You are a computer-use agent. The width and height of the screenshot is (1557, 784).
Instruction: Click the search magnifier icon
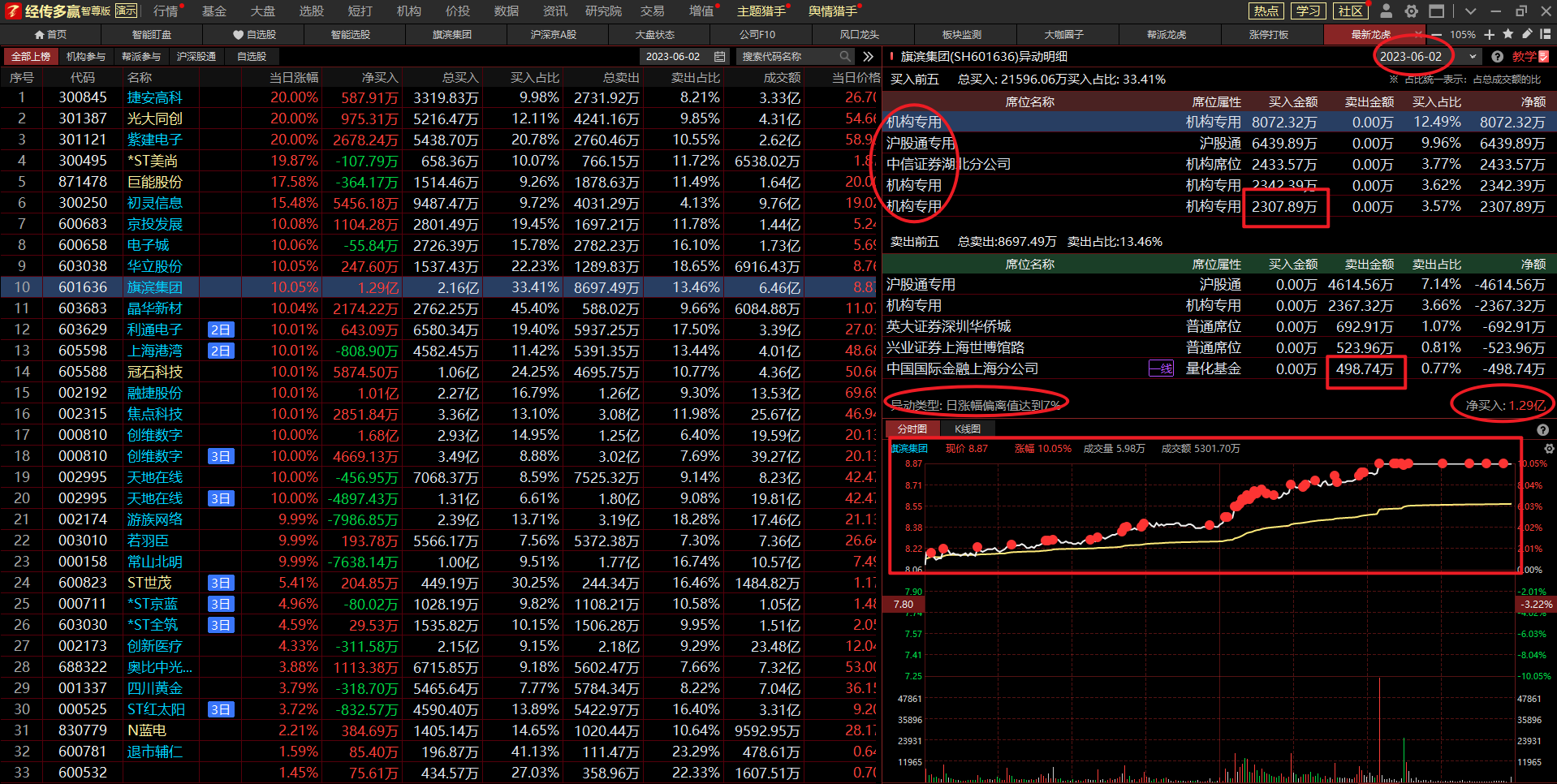845,56
